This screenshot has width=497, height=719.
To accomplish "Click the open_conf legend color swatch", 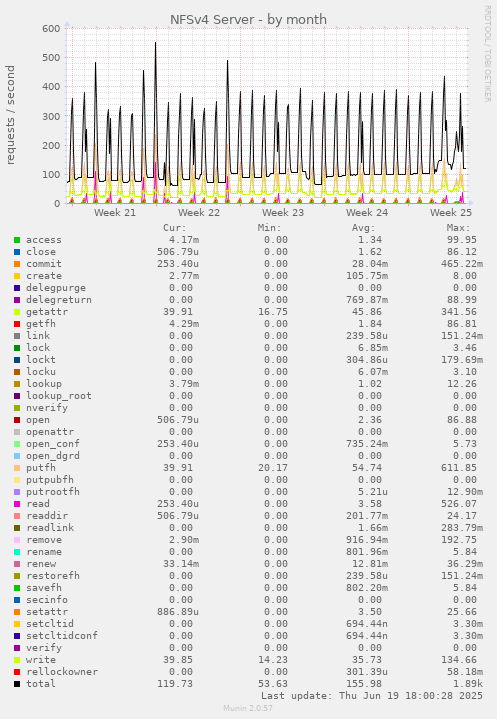I will 17,444.
